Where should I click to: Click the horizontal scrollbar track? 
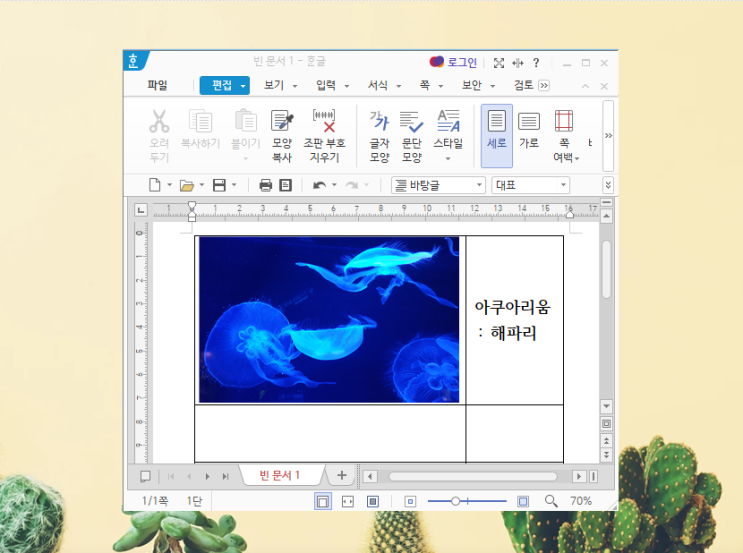(x=473, y=476)
